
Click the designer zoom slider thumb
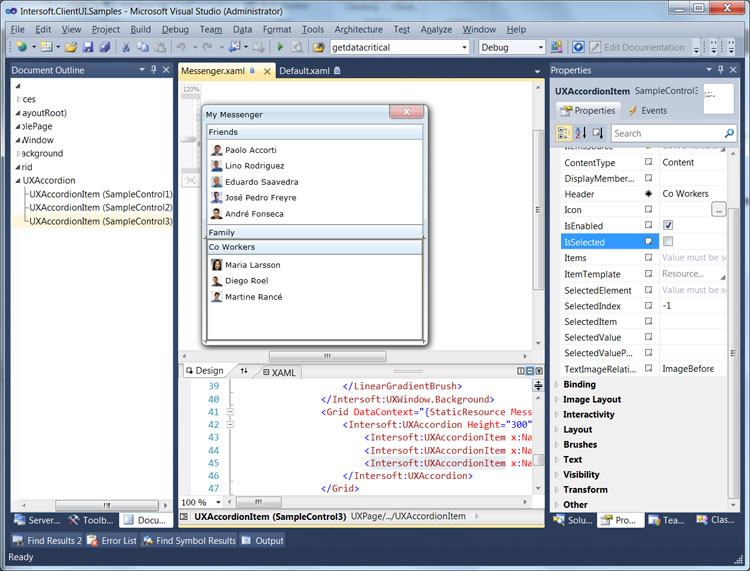(190, 139)
